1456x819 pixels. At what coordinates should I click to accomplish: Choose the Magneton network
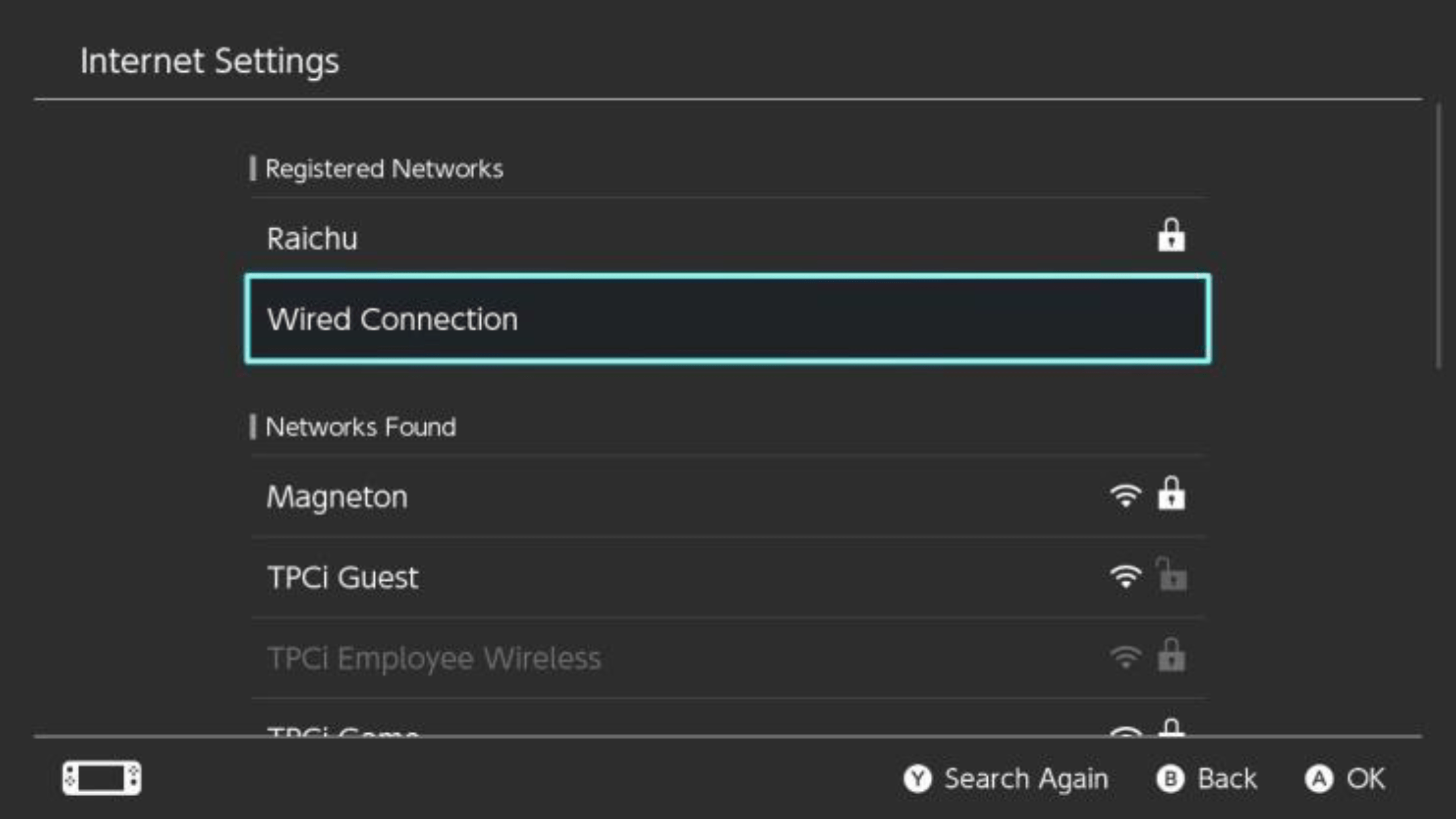(727, 496)
